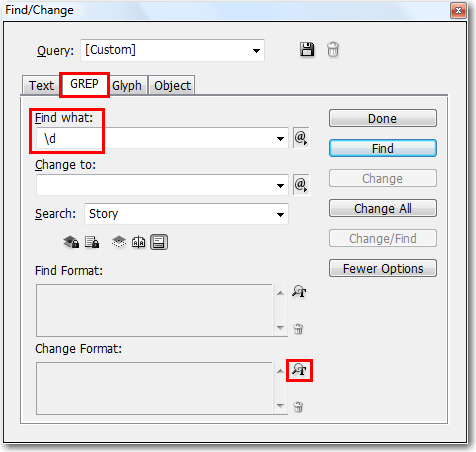476x452 pixels.
Task: Open special characters menu for Find what
Action: click(x=301, y=138)
